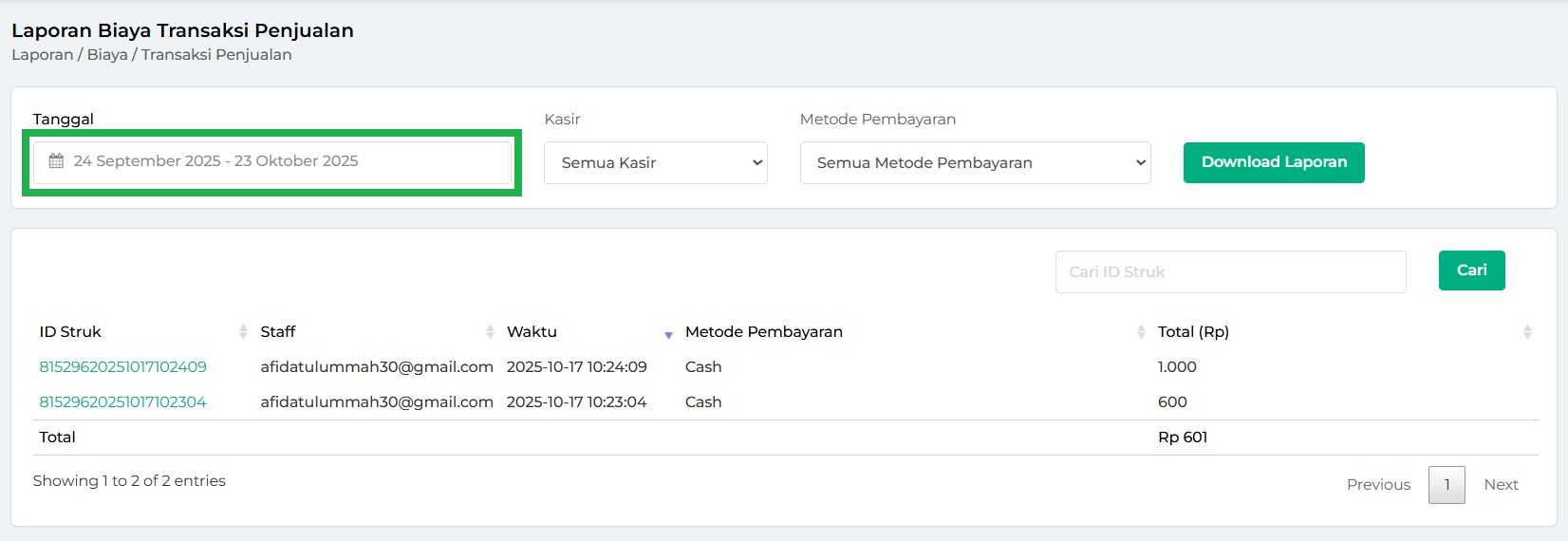Screen dimensions: 1568x541
Task: Click the Laporan breadcrumb link
Action: pyautogui.click(x=42, y=55)
